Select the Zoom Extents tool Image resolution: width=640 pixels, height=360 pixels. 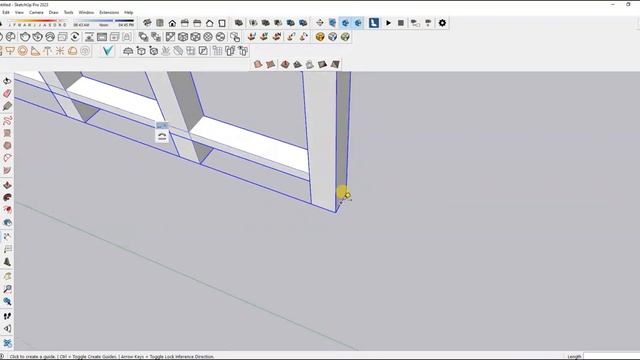(7, 302)
